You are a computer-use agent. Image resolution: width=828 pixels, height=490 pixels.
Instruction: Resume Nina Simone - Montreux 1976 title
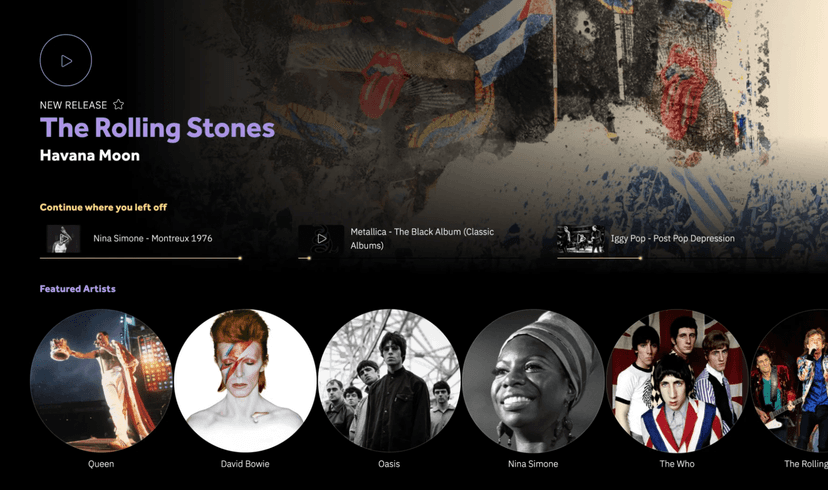152,239
